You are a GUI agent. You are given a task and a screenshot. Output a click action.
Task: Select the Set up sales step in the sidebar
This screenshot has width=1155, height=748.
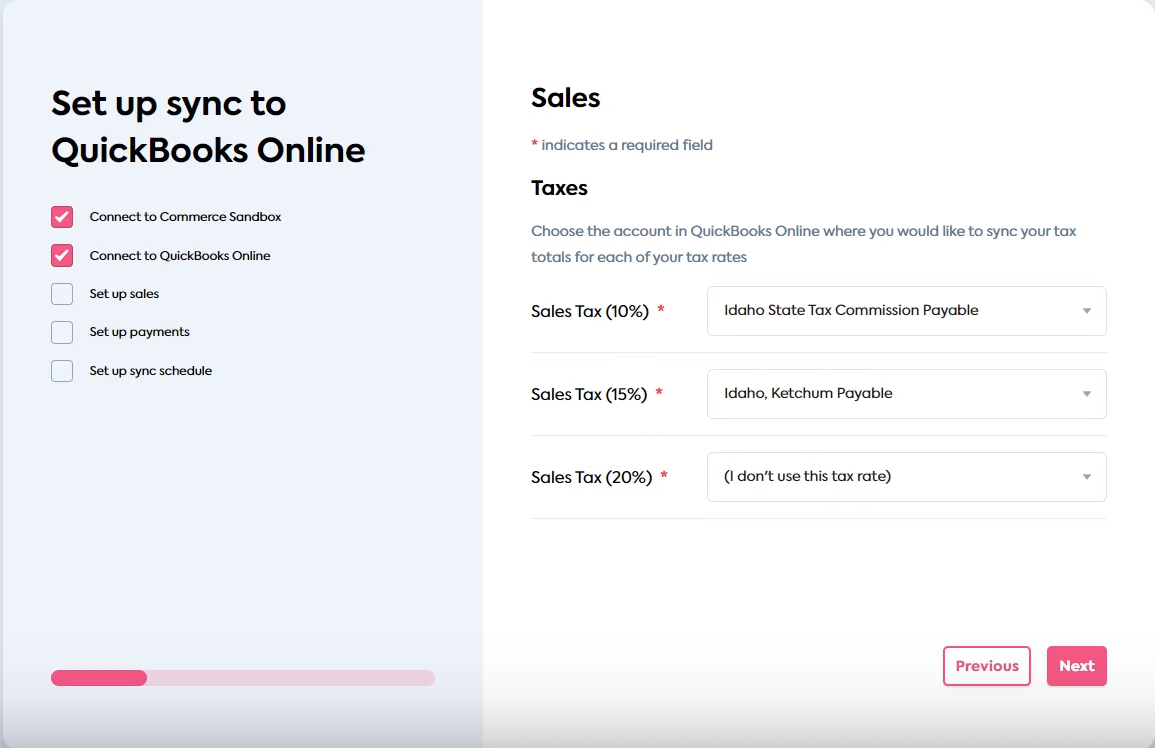(125, 293)
